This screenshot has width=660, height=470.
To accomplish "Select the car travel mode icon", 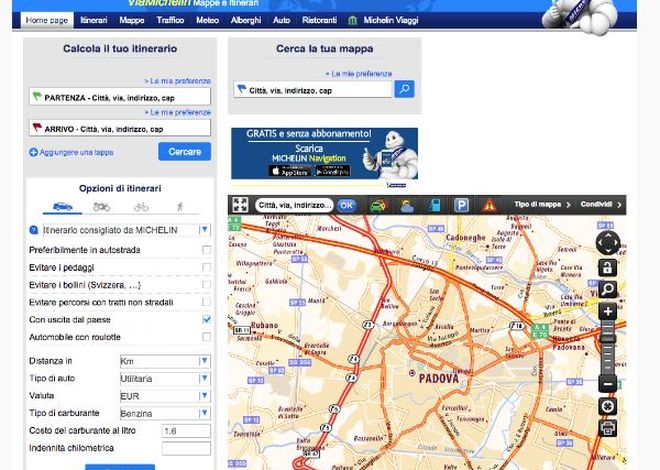I will coord(62,207).
